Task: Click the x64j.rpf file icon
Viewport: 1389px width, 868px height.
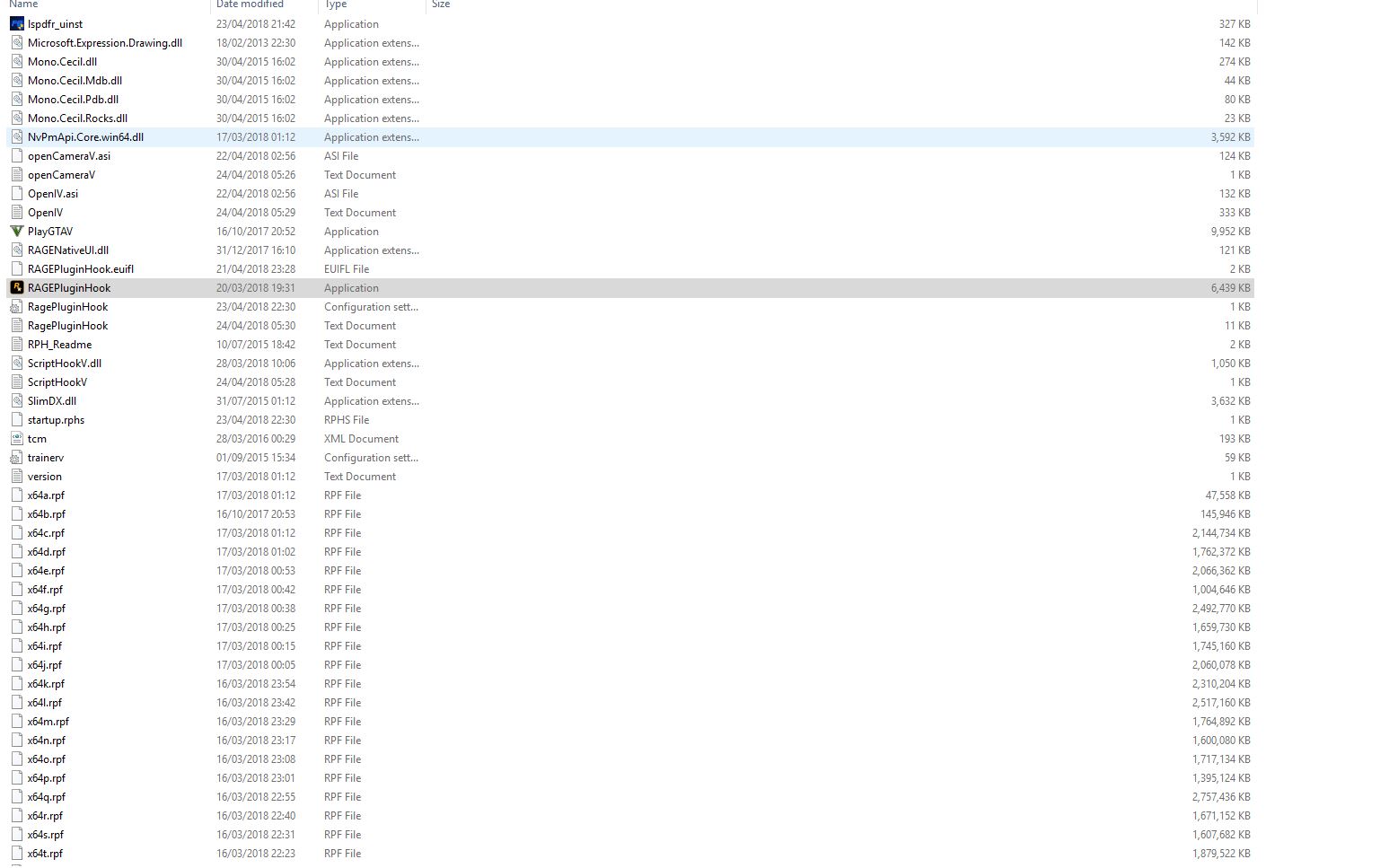Action: (x=17, y=665)
